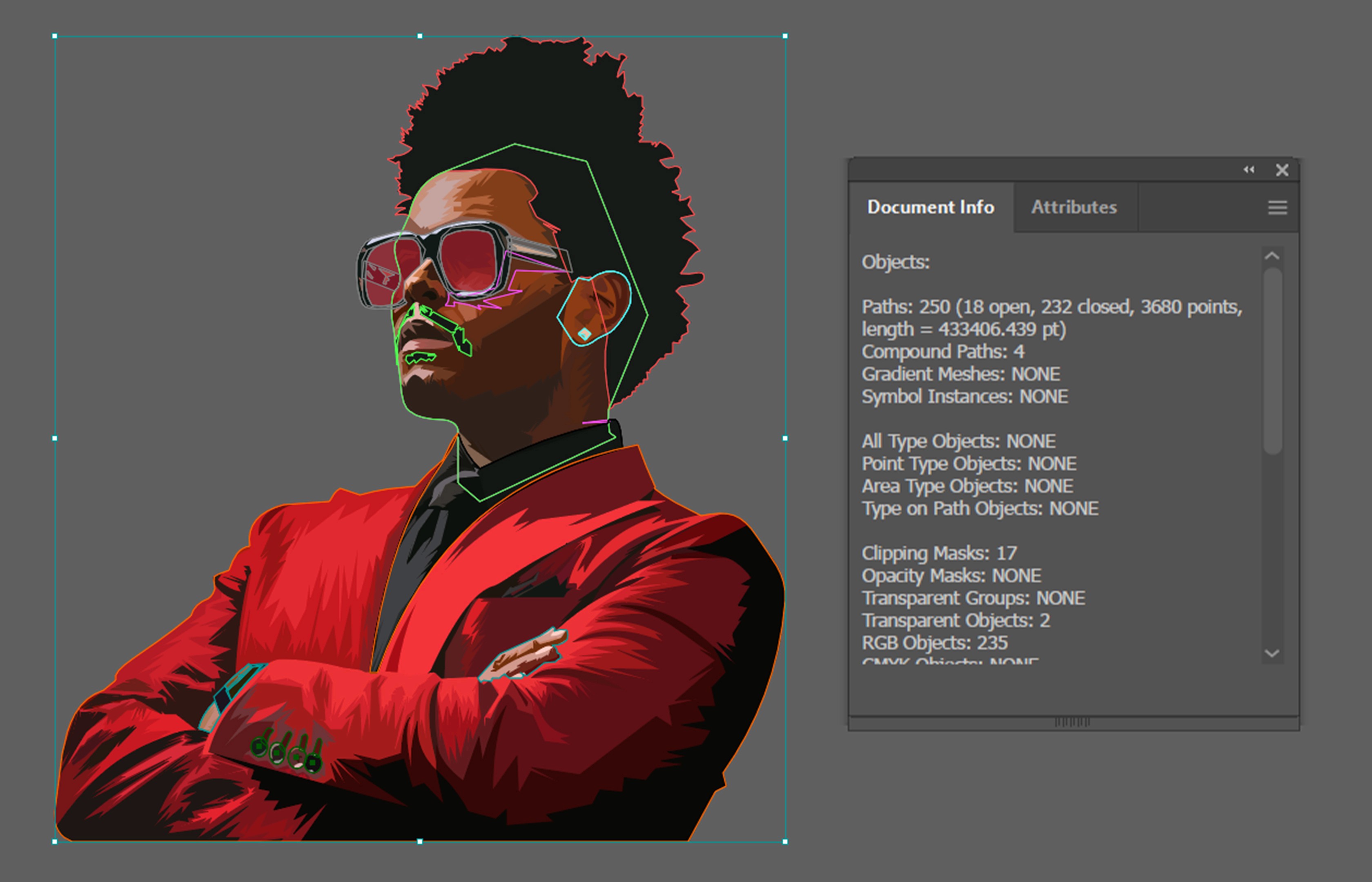Click the panel bottom resize grip

click(x=1072, y=722)
